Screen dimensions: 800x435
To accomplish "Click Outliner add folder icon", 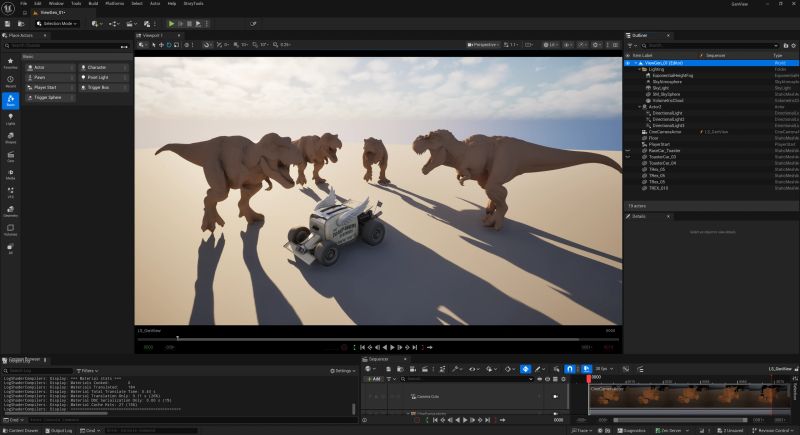I will point(786,45).
